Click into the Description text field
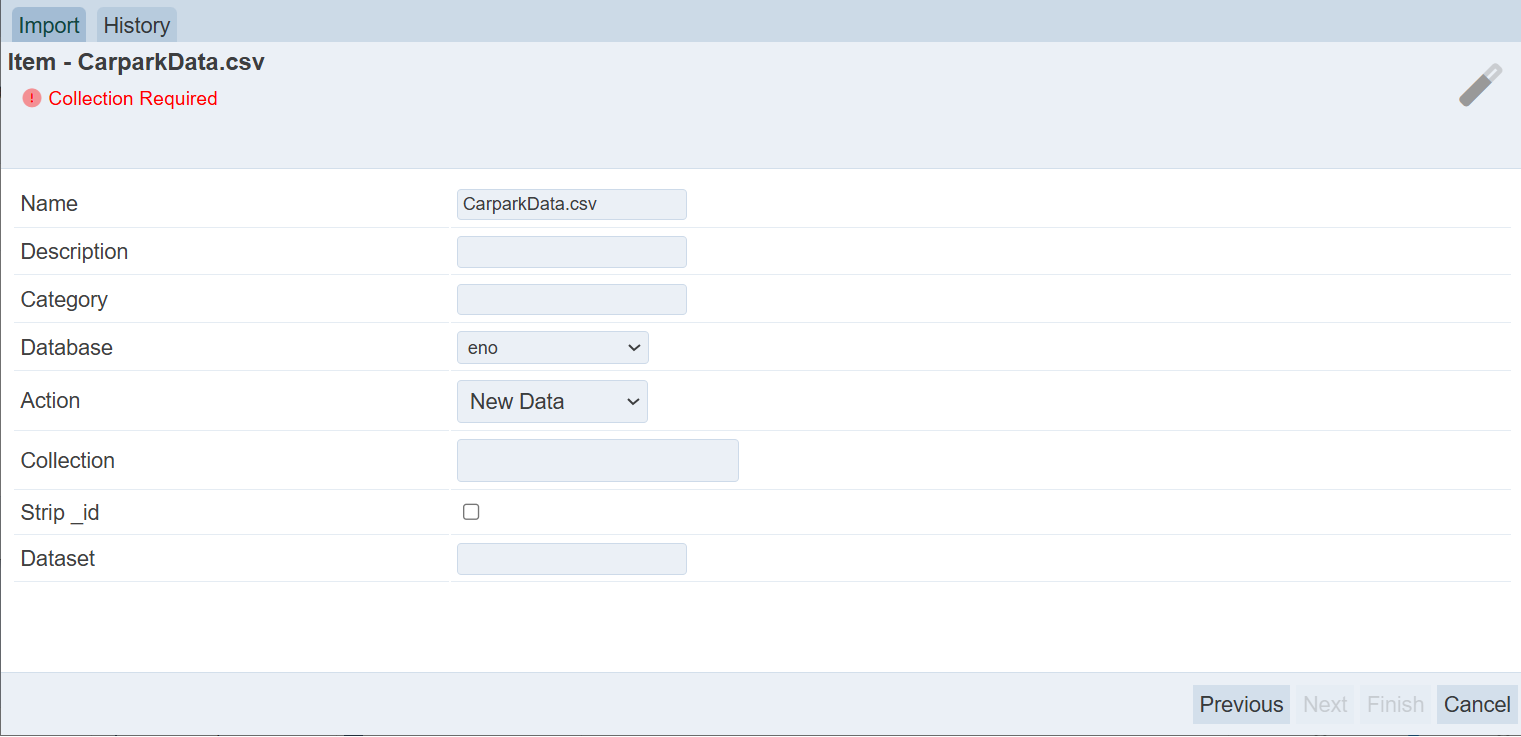This screenshot has height=737, width=1521. 571,252
